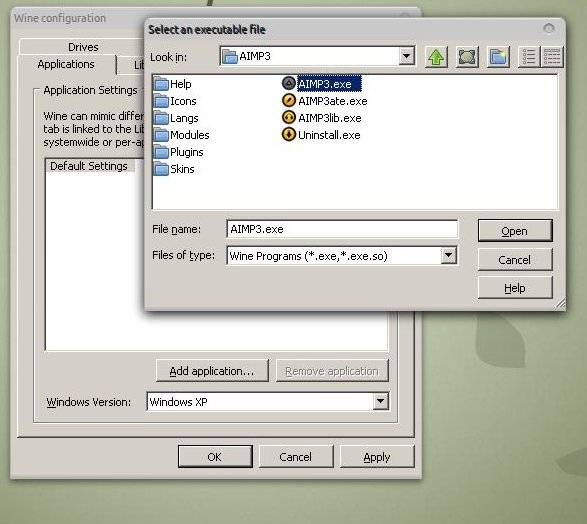Cancel the executable file dialog
Viewport: 587px width, 524px height.
[515, 259]
